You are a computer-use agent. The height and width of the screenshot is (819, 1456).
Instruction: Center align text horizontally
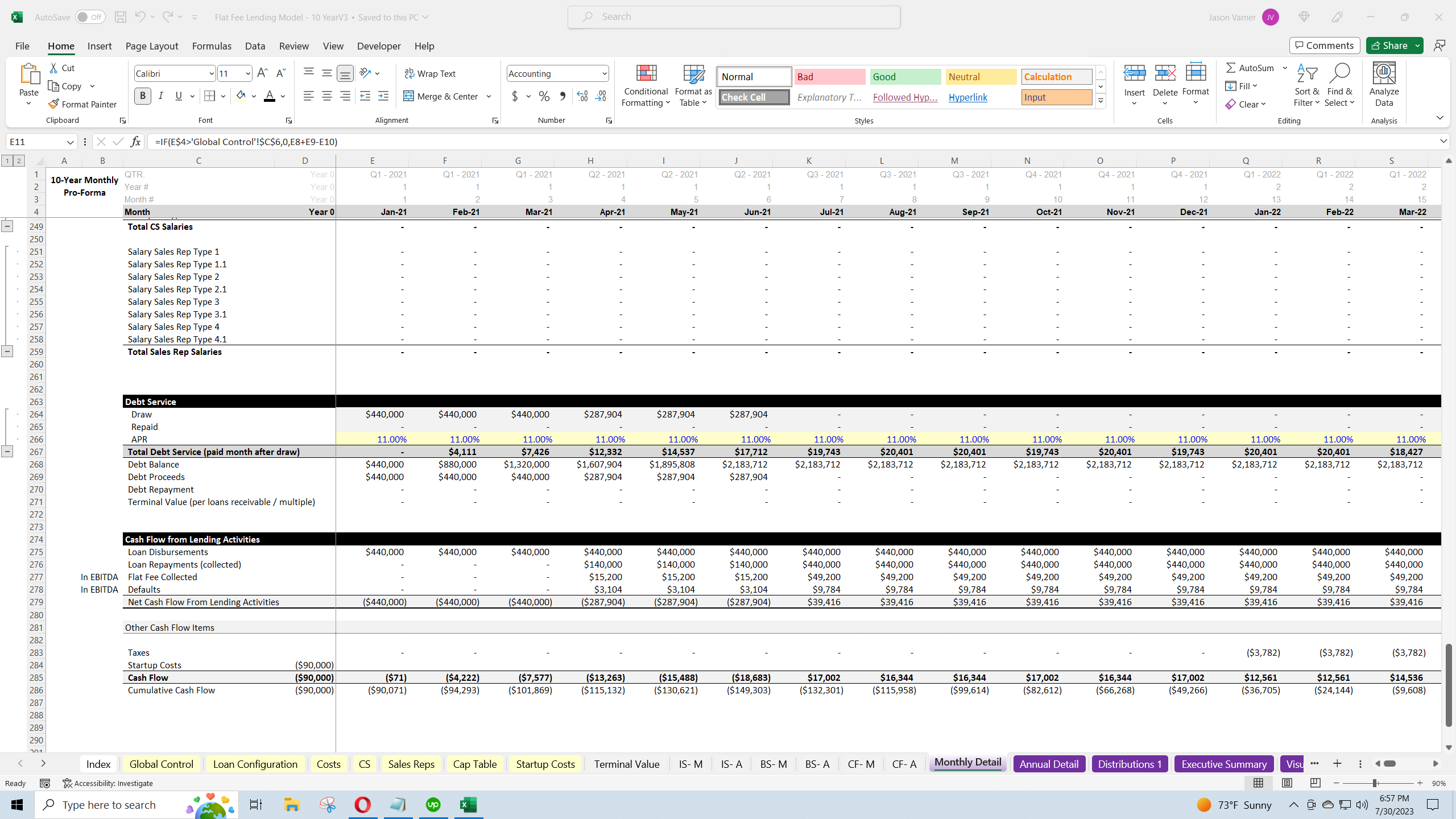pos(327,96)
